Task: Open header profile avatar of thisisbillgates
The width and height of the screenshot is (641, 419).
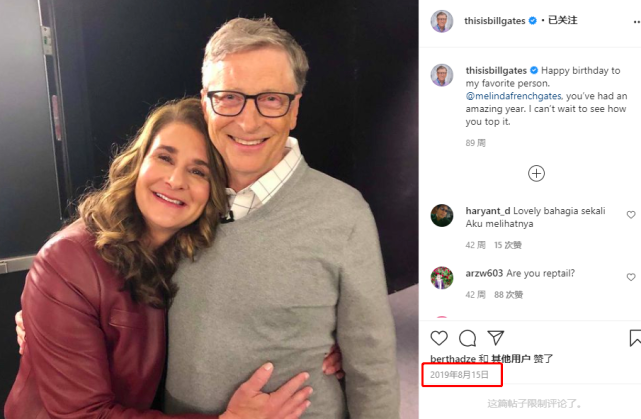Action: tap(442, 21)
